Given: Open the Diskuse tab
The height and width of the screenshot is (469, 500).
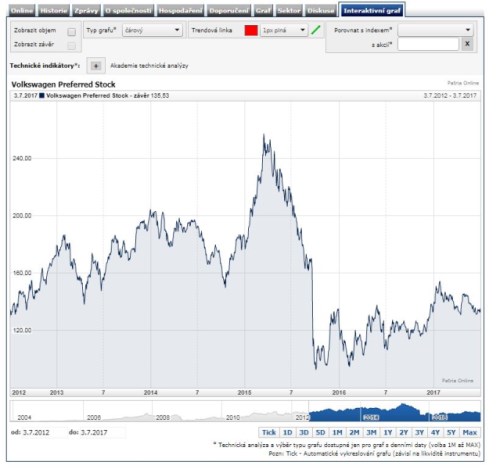Looking at the screenshot, I should pyautogui.click(x=320, y=11).
